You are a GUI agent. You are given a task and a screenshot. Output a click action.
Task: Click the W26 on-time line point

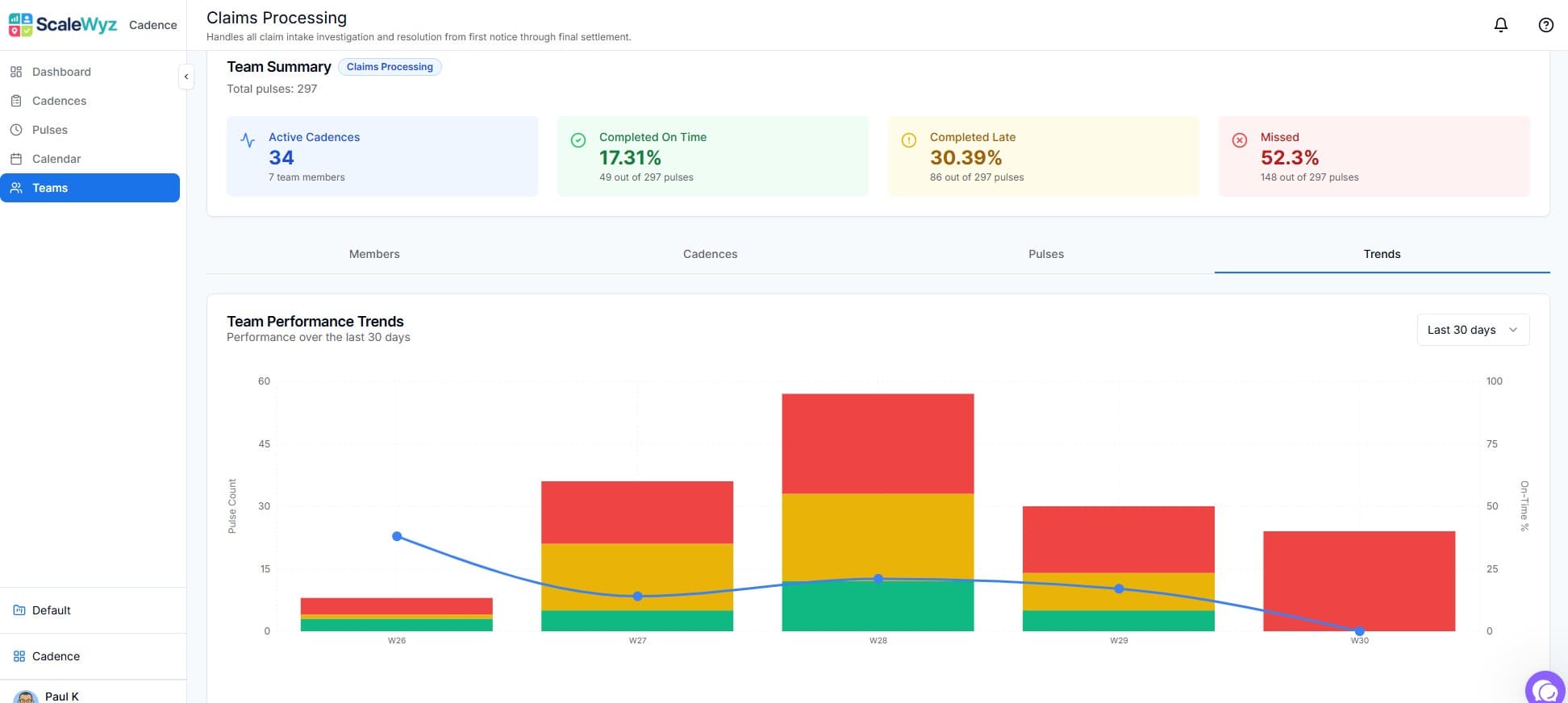(397, 536)
